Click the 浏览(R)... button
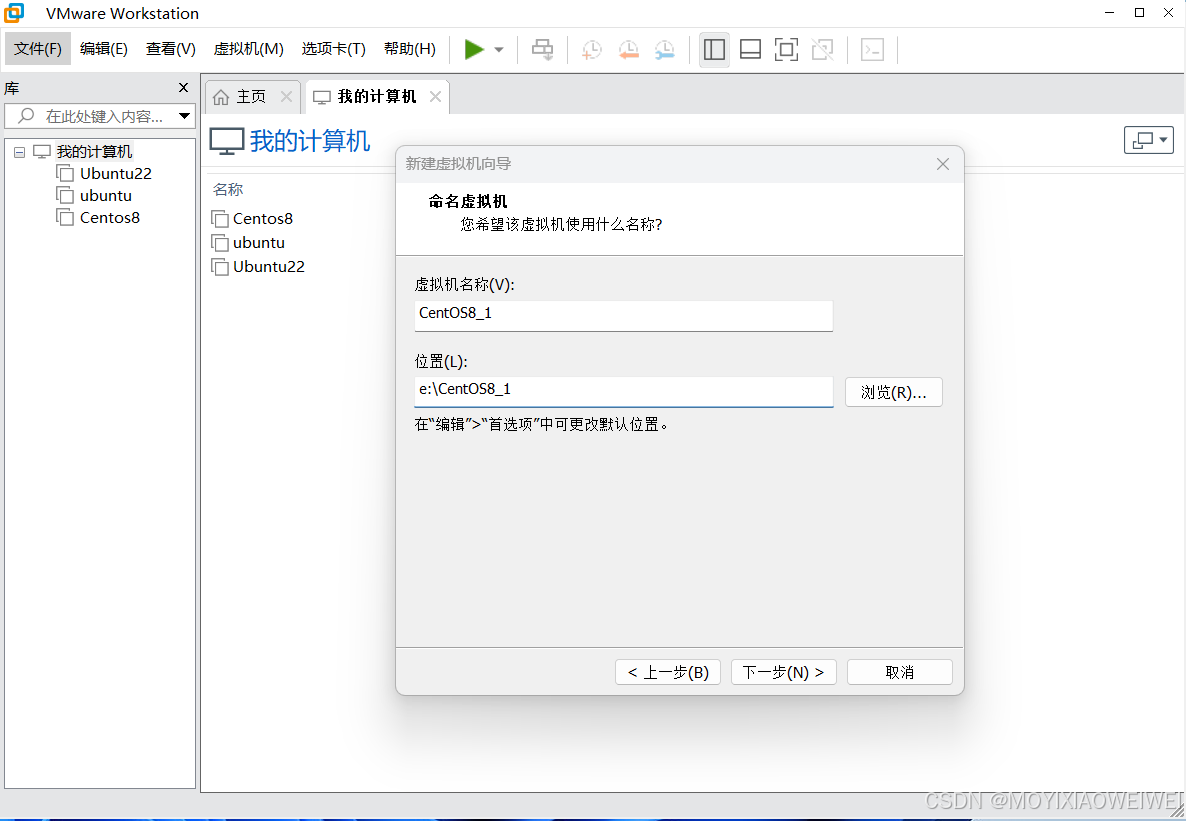1186x821 pixels. pos(893,392)
